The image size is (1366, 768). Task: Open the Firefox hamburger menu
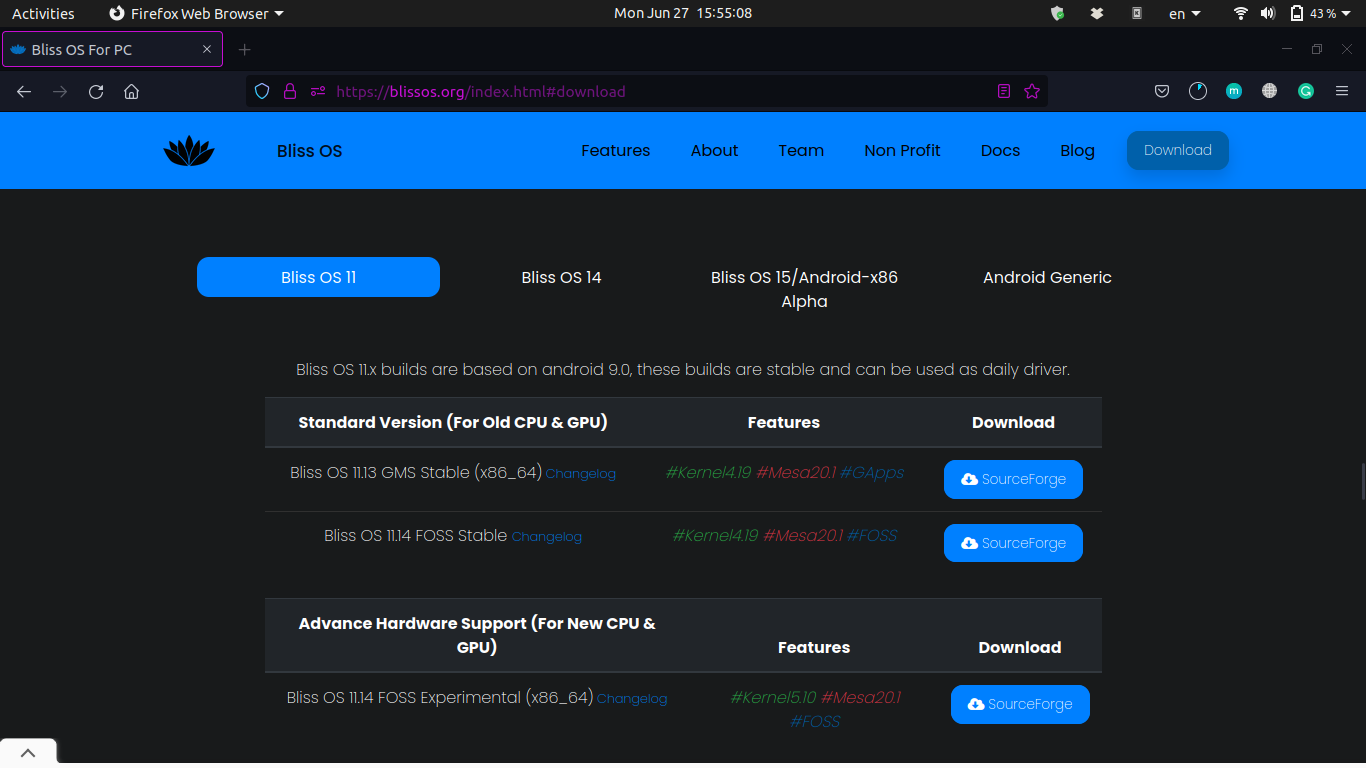[1342, 91]
